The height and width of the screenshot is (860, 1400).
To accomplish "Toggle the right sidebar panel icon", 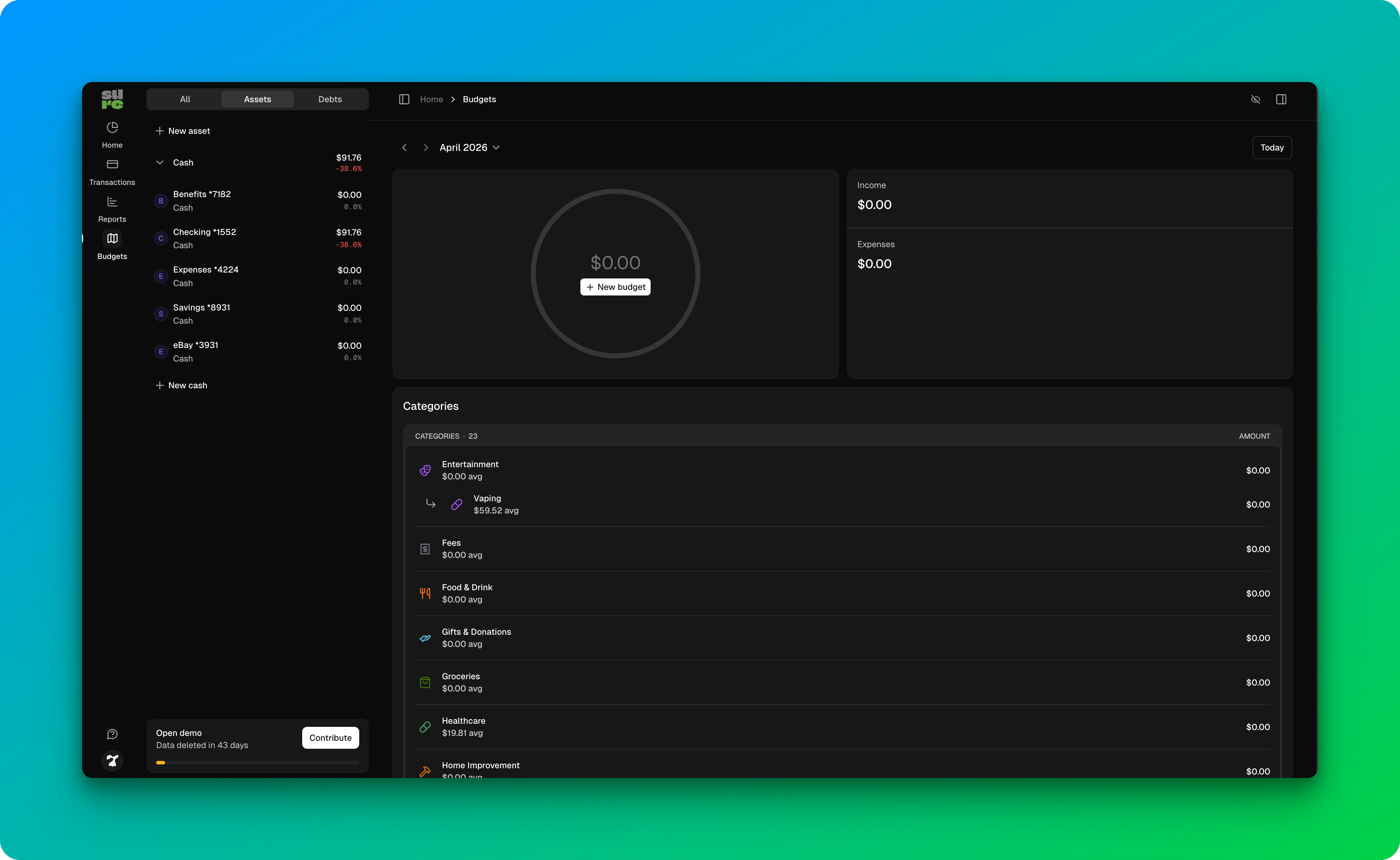I will (x=1281, y=99).
